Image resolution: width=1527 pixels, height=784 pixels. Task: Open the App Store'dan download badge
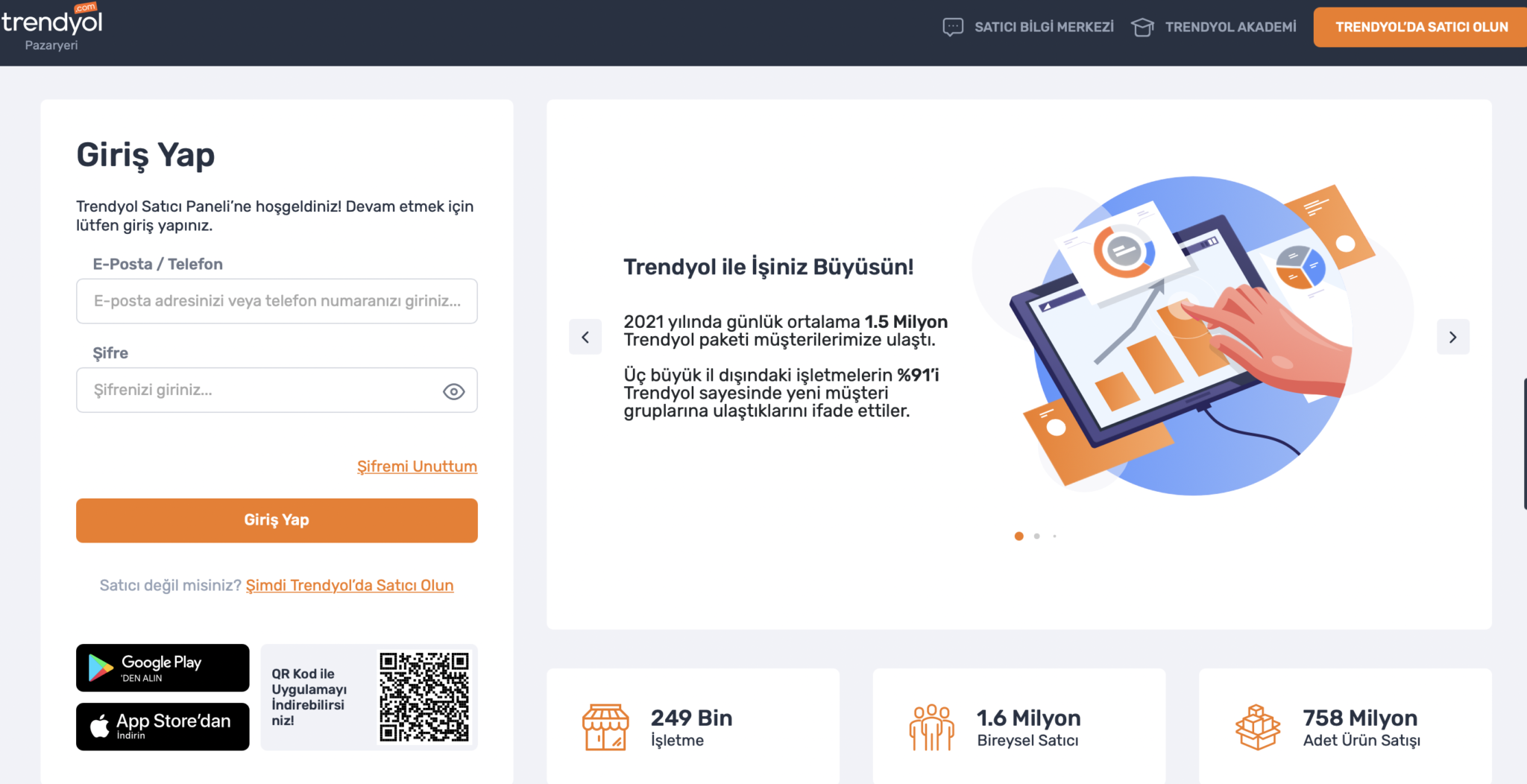tap(162, 726)
